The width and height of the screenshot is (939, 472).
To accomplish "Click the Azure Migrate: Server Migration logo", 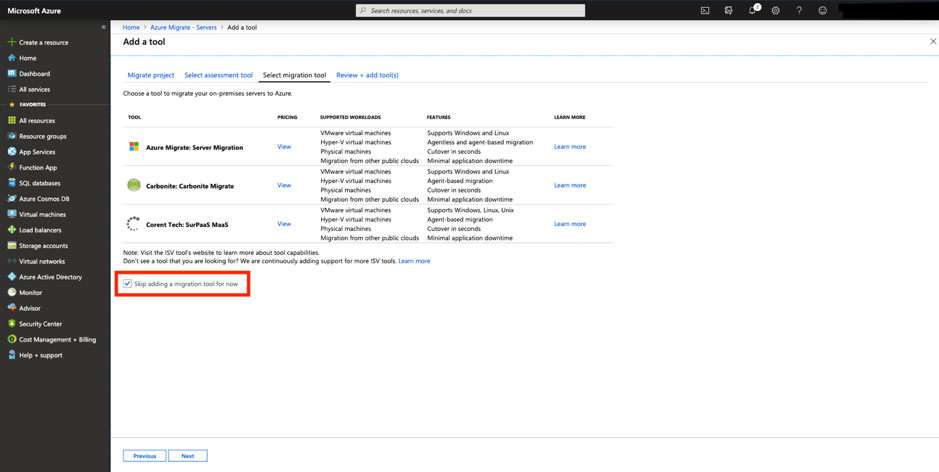I will [x=134, y=147].
